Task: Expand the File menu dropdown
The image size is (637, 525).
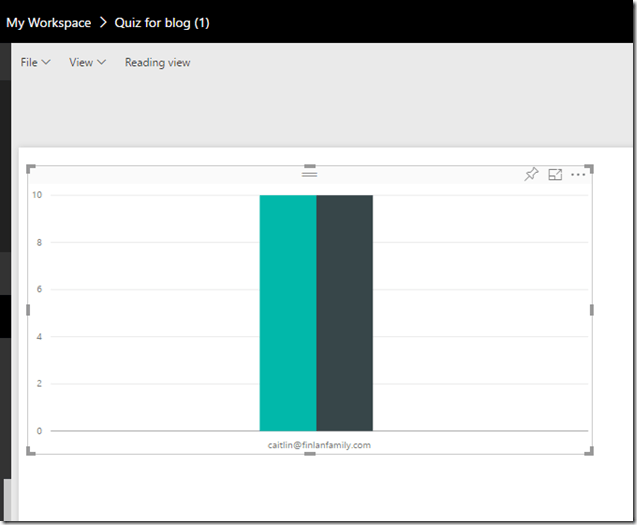Action: tap(35, 63)
